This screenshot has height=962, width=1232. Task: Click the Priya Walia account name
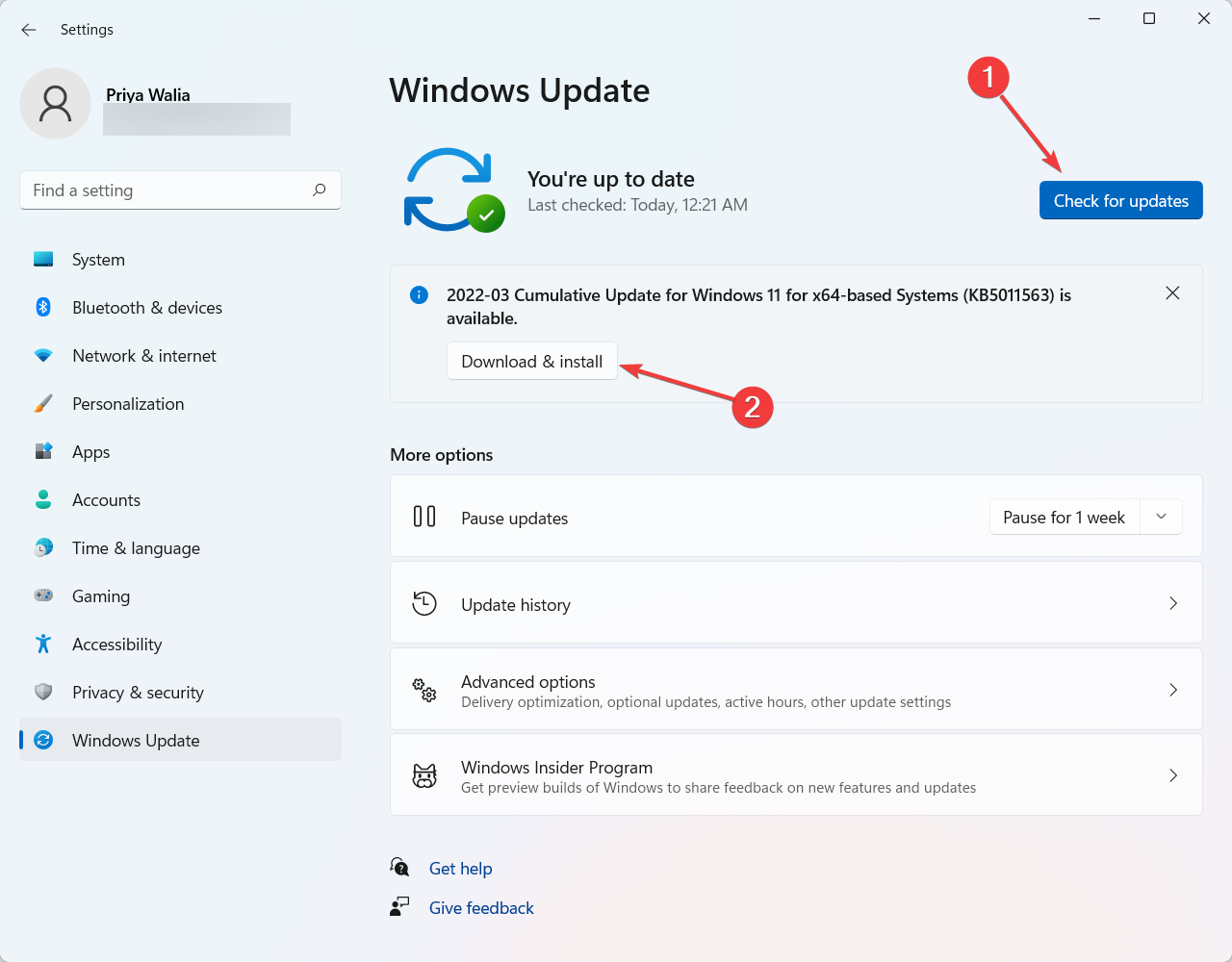click(x=148, y=94)
